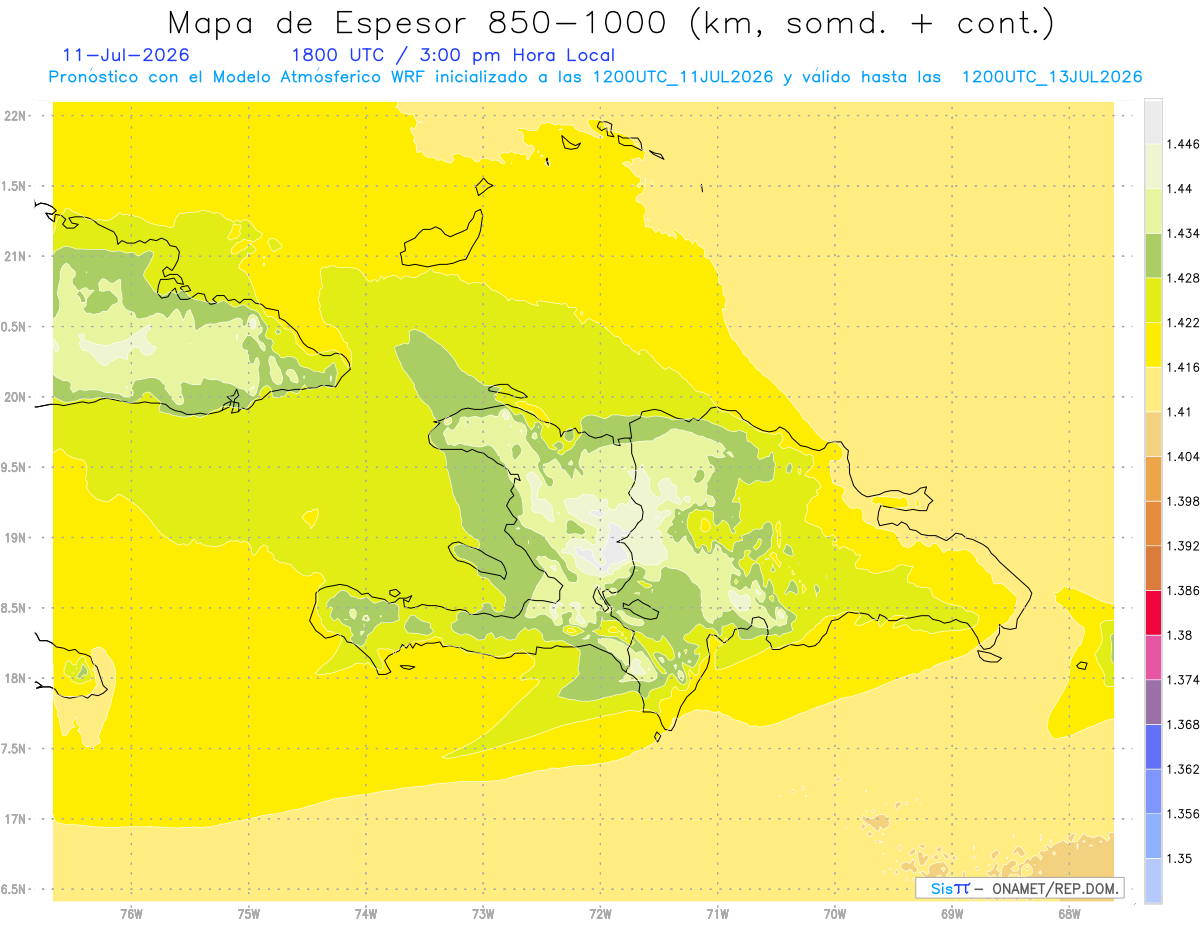Click the legend value "1.434"
Screen dimensions: 1200x927
tap(1183, 233)
